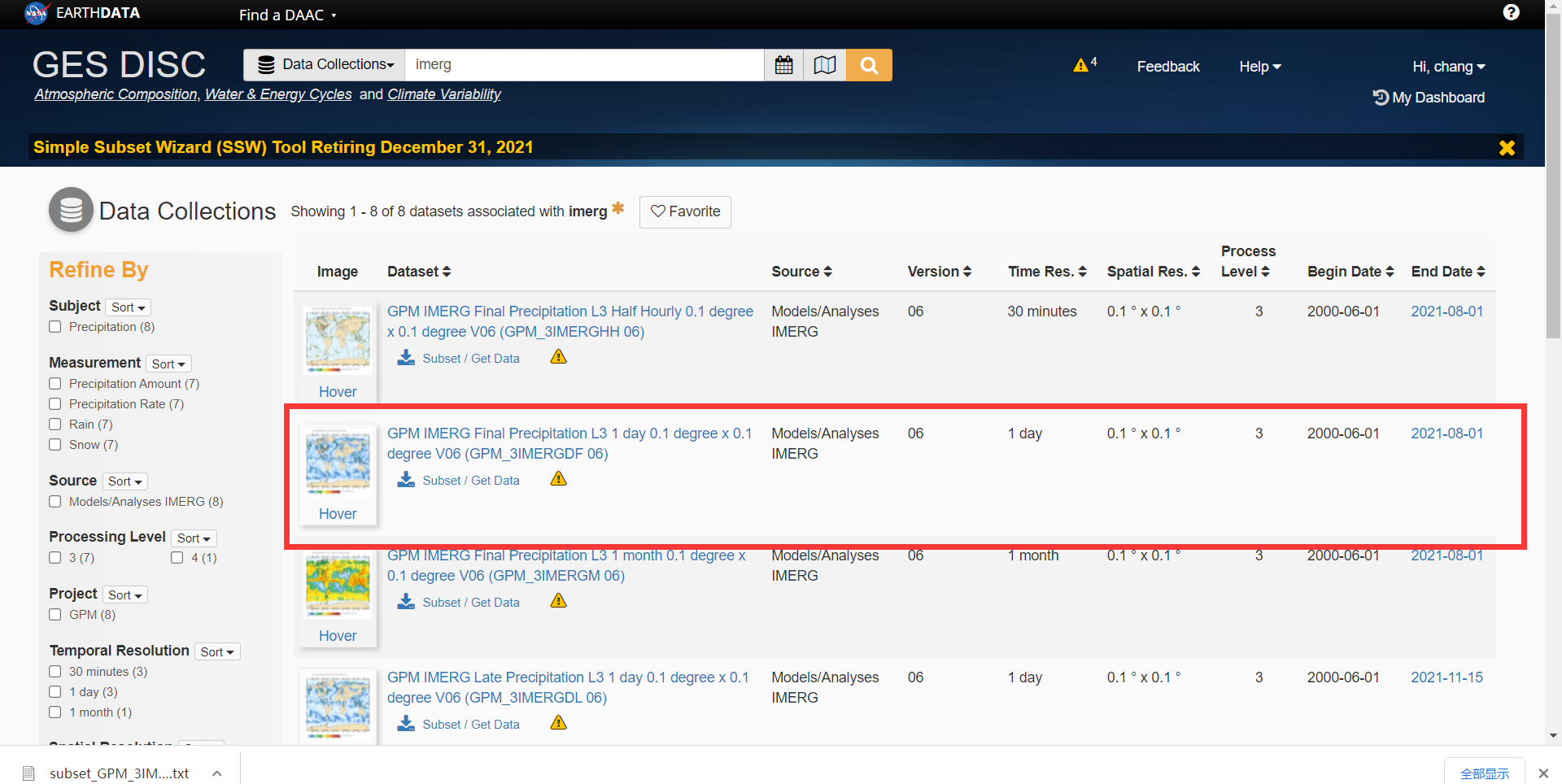
Task: Check the 30 minutes (3) filter
Action: point(55,672)
